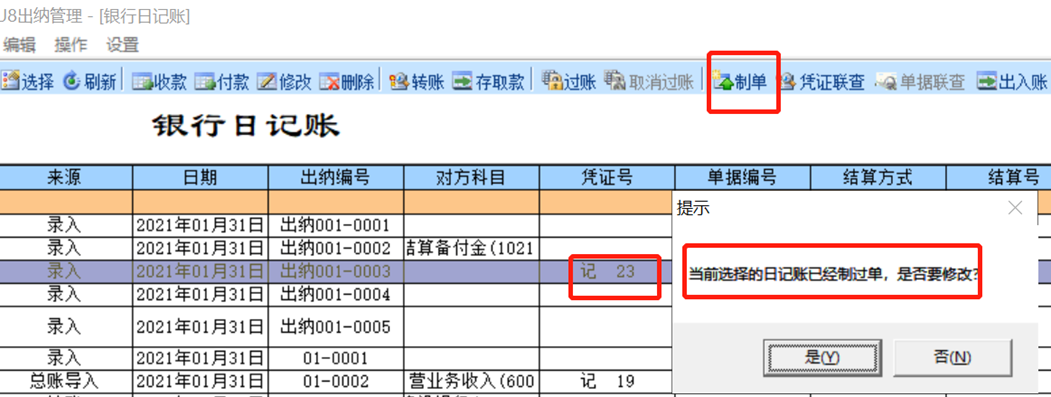Click the 凭证号 column header

[607, 178]
